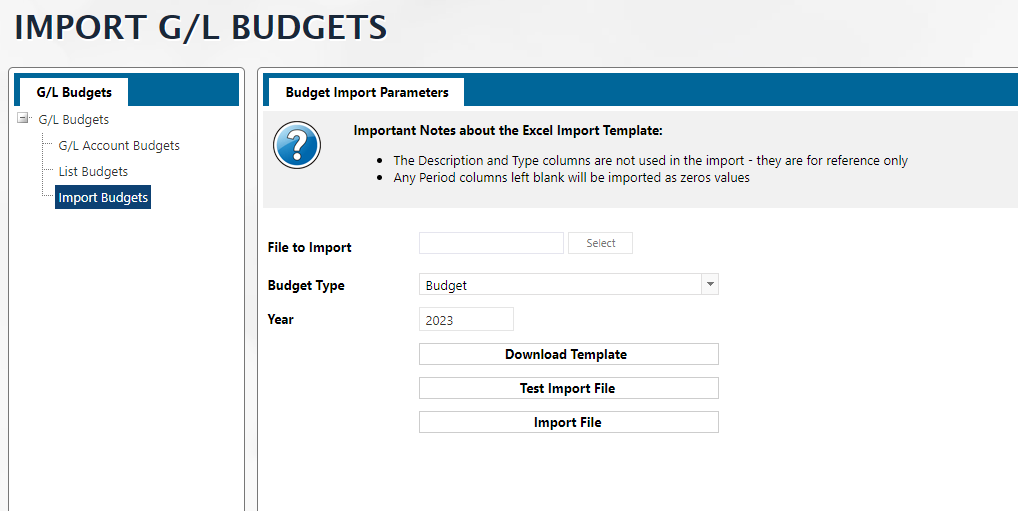Select the highlighted Import Budgets tree item
Screen dimensions: 1018x511
tap(103, 198)
